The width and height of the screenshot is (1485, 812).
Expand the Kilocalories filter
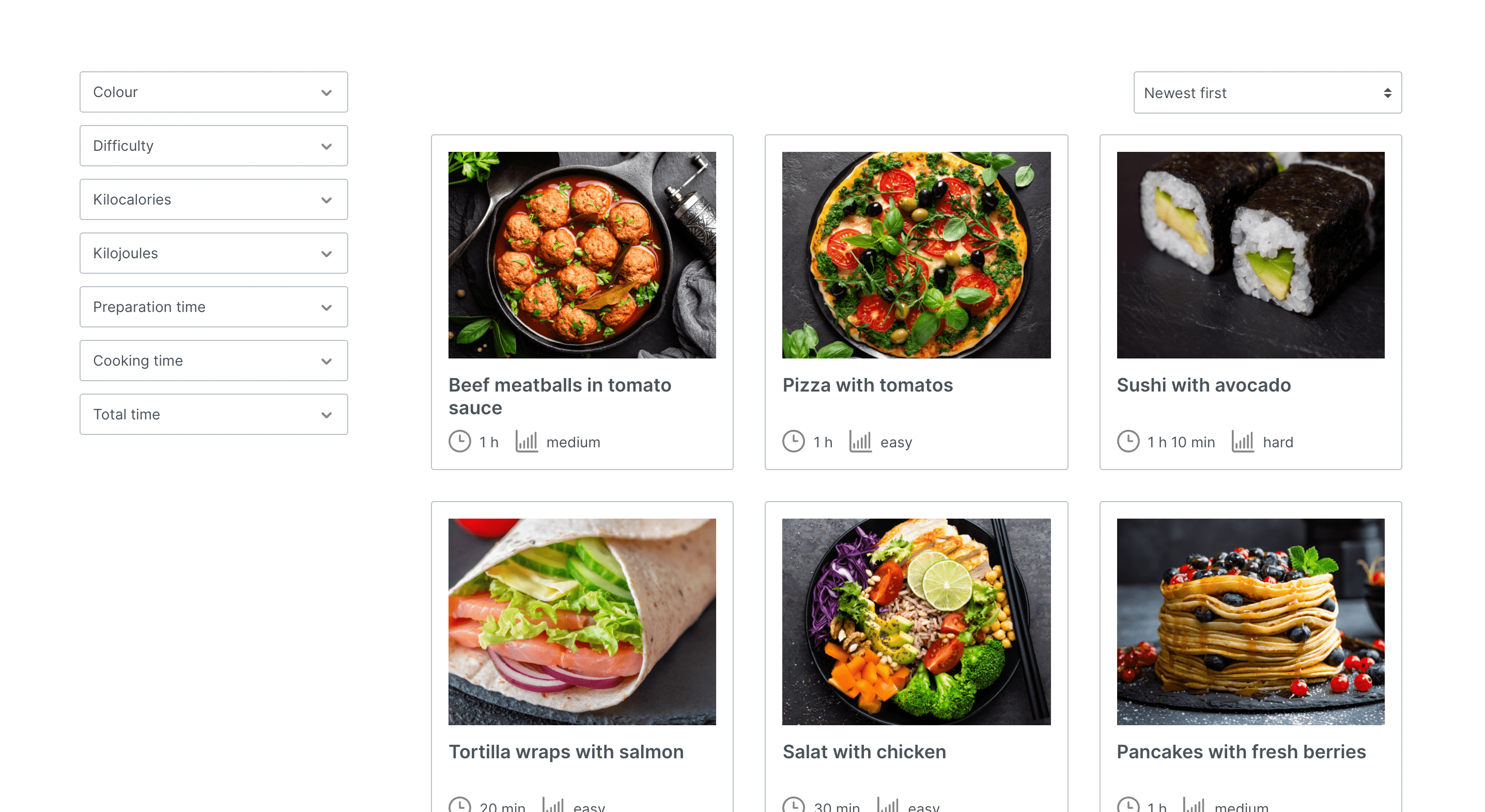[213, 199]
